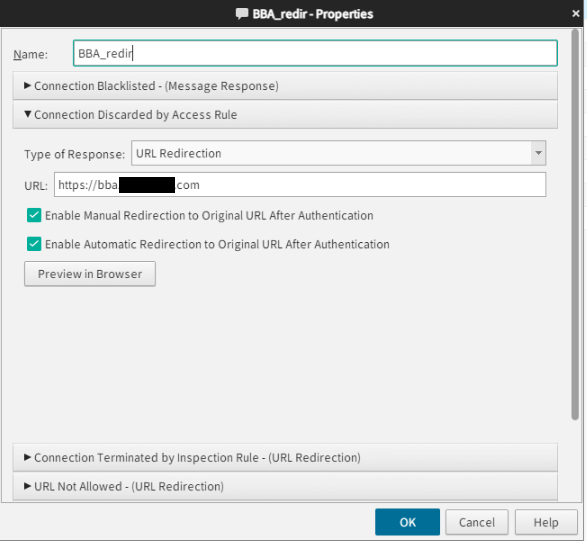The image size is (587, 541).
Task: Click the Type of Response label
Action: pyautogui.click(x=74, y=154)
